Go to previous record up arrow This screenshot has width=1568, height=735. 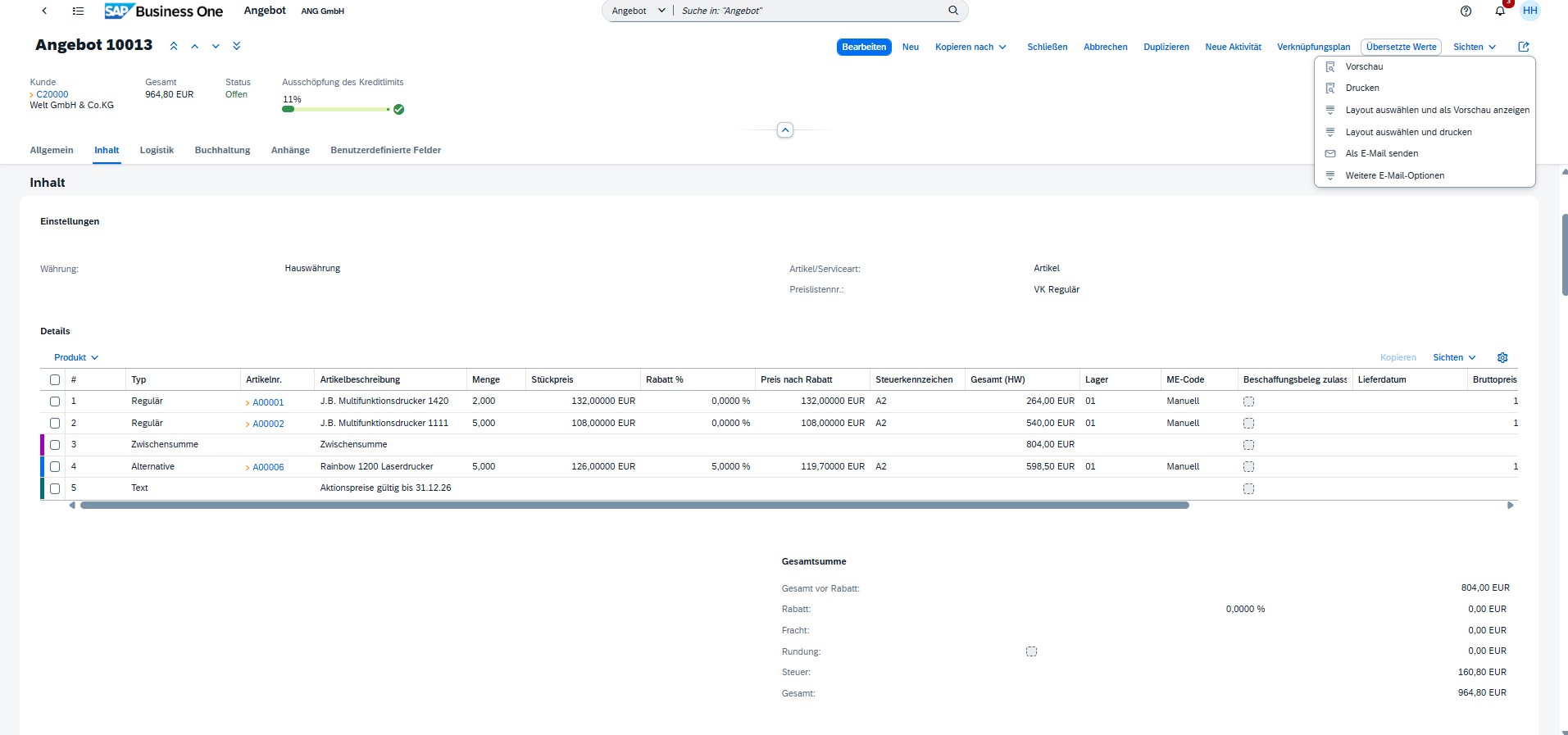point(195,46)
